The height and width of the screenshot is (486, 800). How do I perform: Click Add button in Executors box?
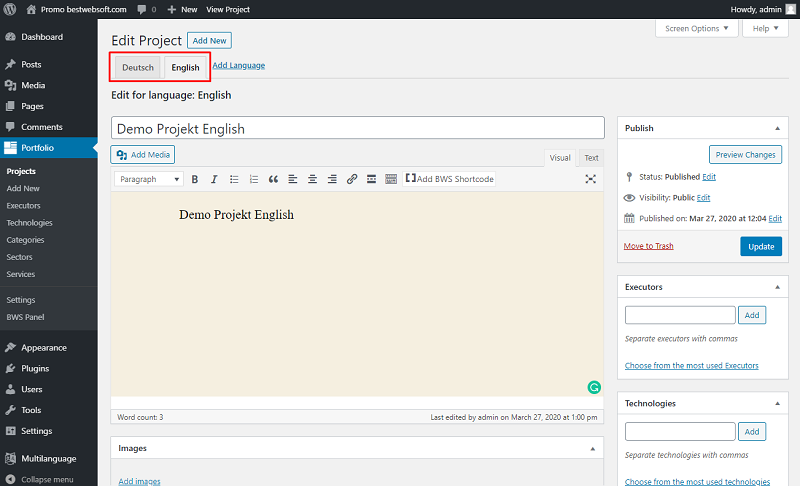(752, 315)
